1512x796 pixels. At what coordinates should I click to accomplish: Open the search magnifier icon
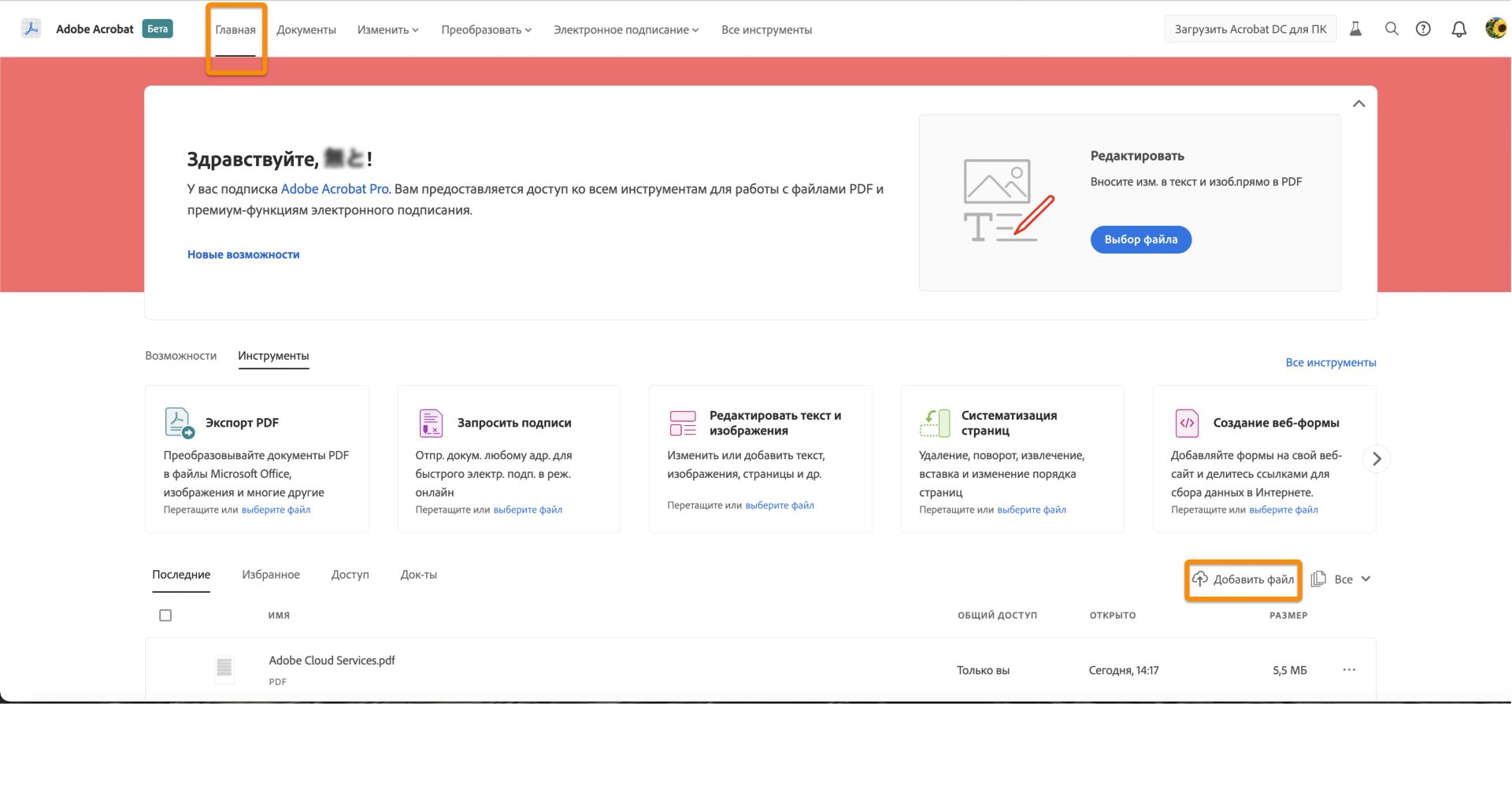pyautogui.click(x=1392, y=29)
